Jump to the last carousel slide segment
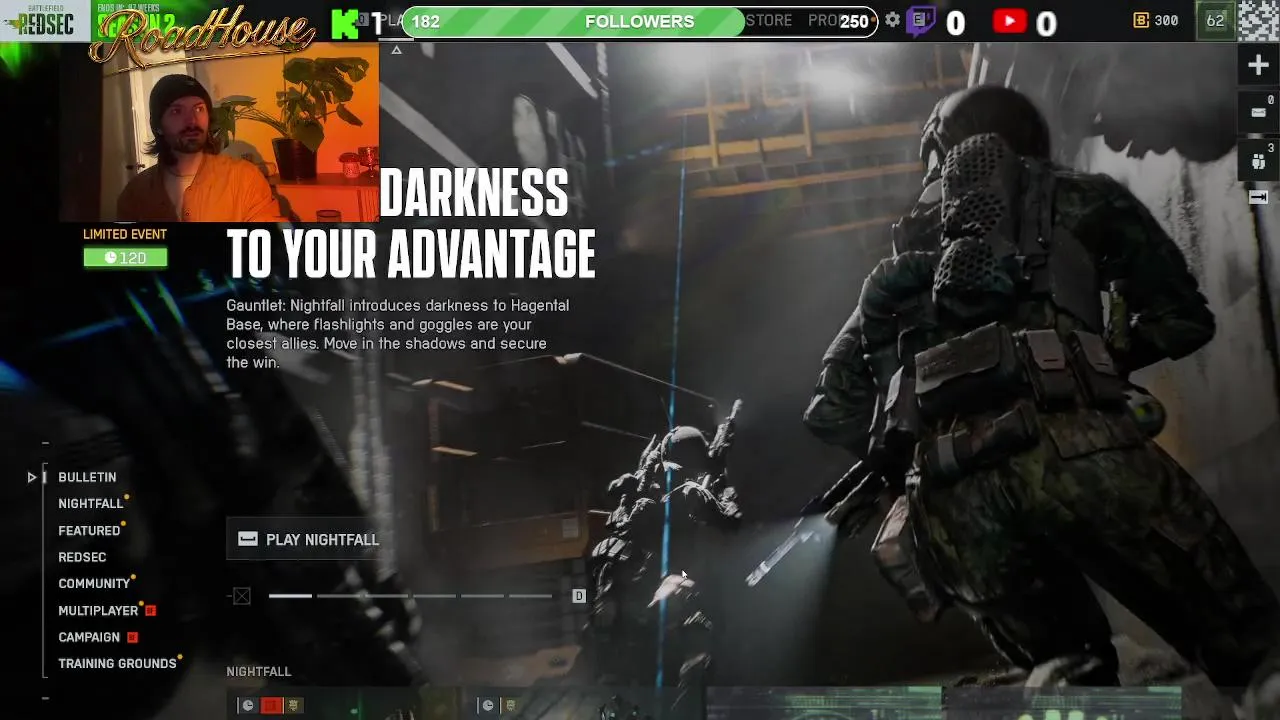 (530, 596)
